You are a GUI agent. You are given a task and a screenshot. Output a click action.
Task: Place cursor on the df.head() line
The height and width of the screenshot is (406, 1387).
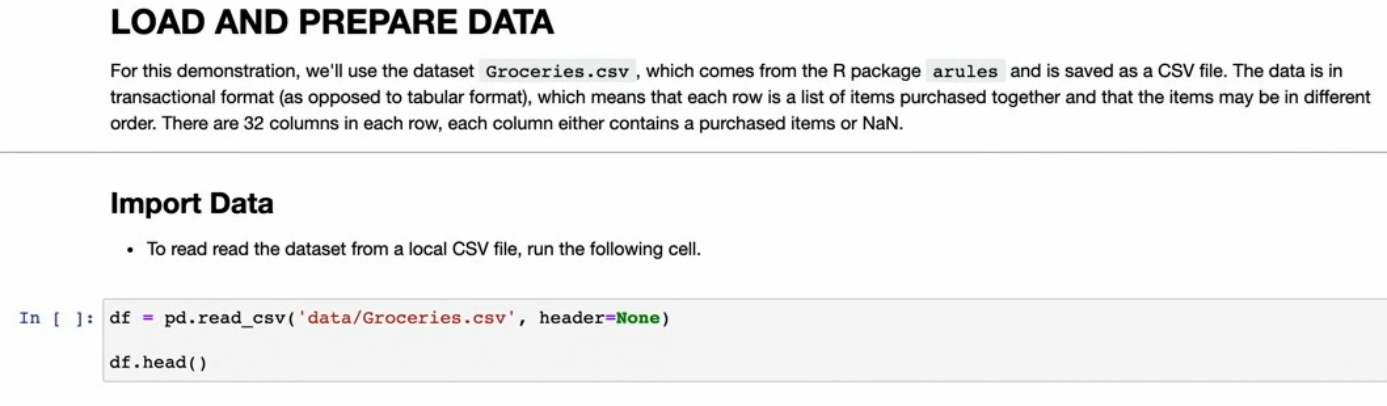[x=158, y=362]
